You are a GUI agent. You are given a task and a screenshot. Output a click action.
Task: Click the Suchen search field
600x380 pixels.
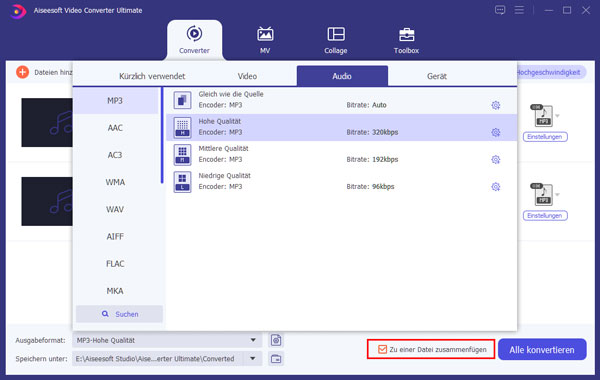pyautogui.click(x=119, y=314)
